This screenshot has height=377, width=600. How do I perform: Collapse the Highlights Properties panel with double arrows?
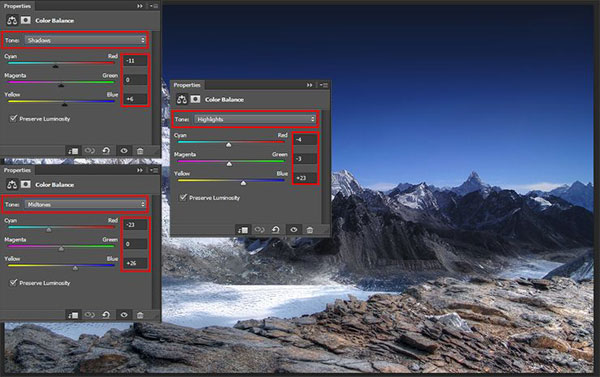310,85
